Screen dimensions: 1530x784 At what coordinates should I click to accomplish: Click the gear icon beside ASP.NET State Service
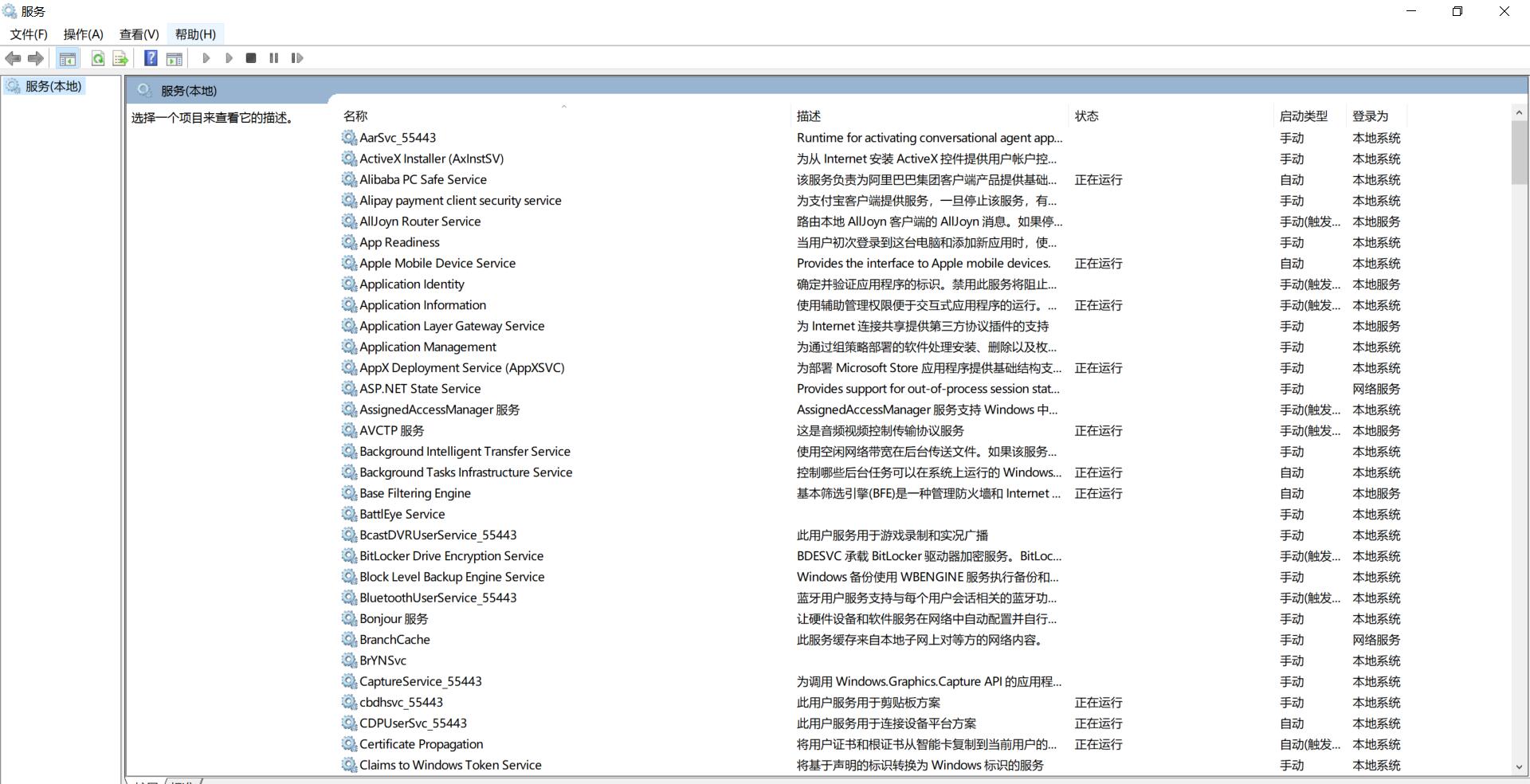point(349,388)
